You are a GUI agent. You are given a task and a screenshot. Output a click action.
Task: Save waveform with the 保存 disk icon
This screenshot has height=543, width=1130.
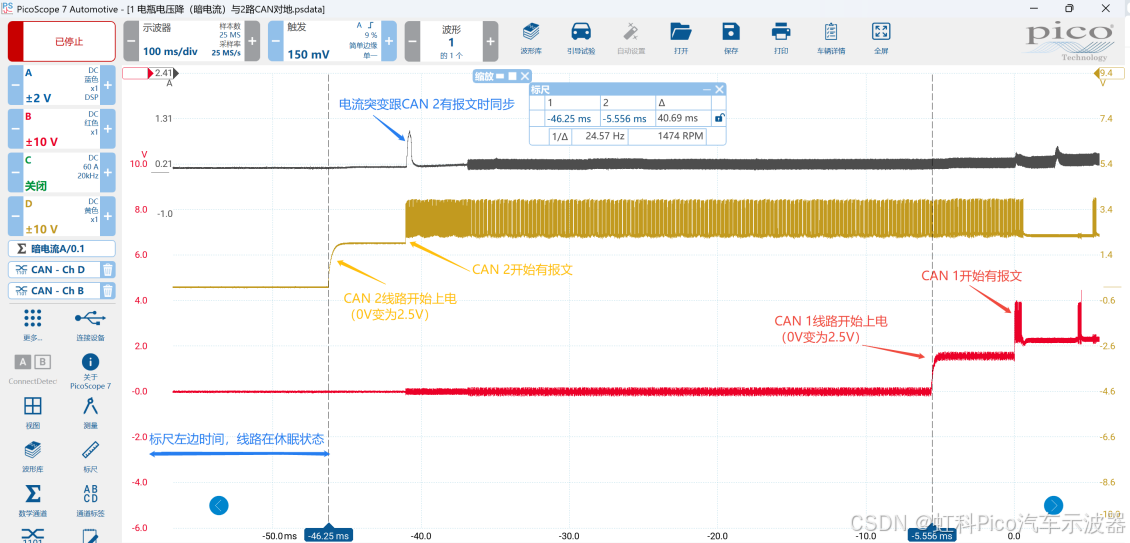[x=731, y=37]
